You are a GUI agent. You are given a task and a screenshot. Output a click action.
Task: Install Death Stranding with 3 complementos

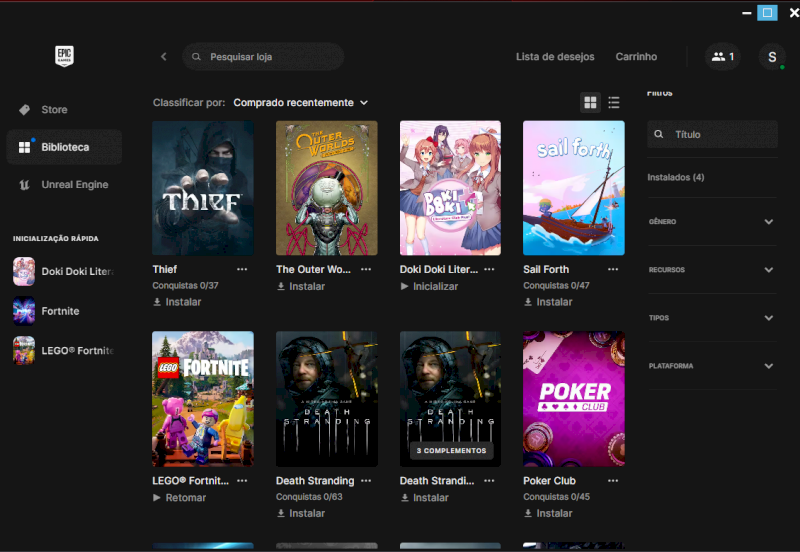pos(424,497)
